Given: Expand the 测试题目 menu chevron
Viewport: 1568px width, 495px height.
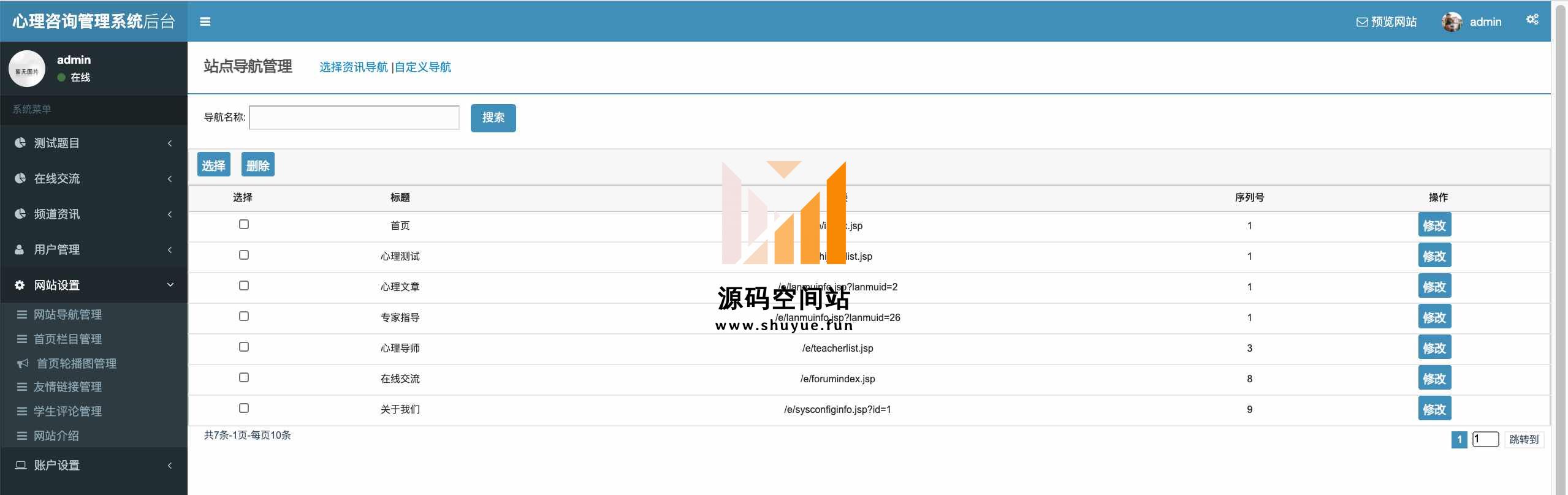Looking at the screenshot, I should click(170, 143).
